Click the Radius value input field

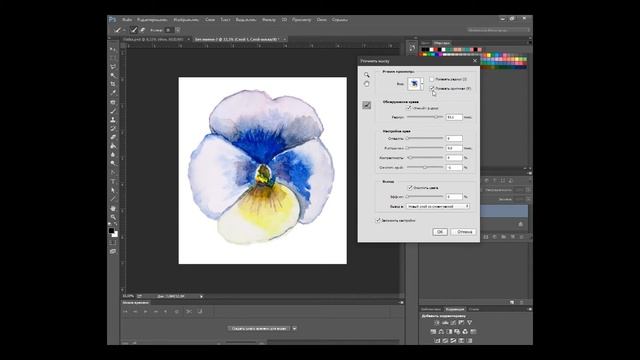click(x=454, y=117)
